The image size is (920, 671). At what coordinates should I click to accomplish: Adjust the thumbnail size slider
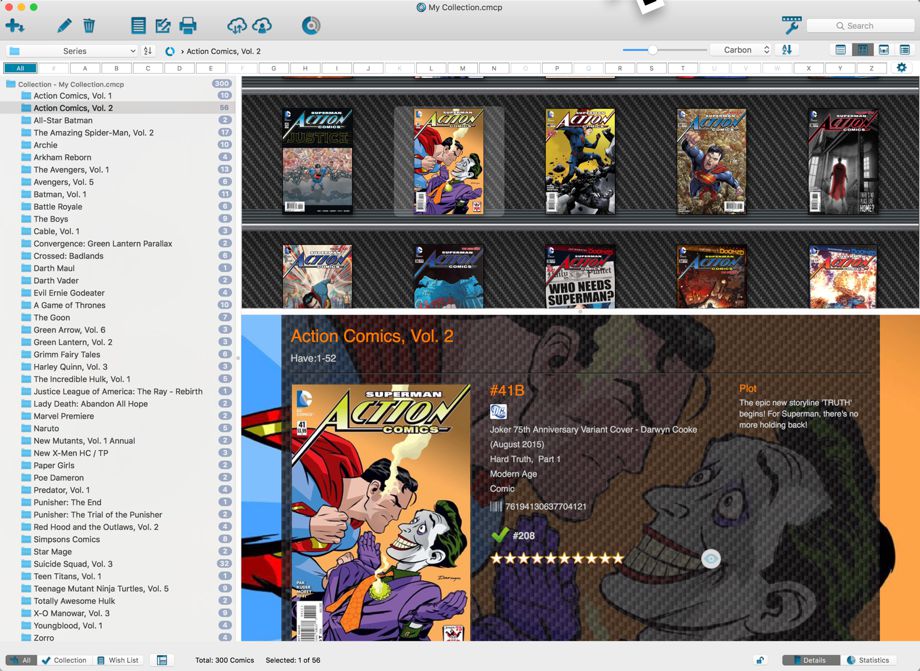(x=652, y=50)
